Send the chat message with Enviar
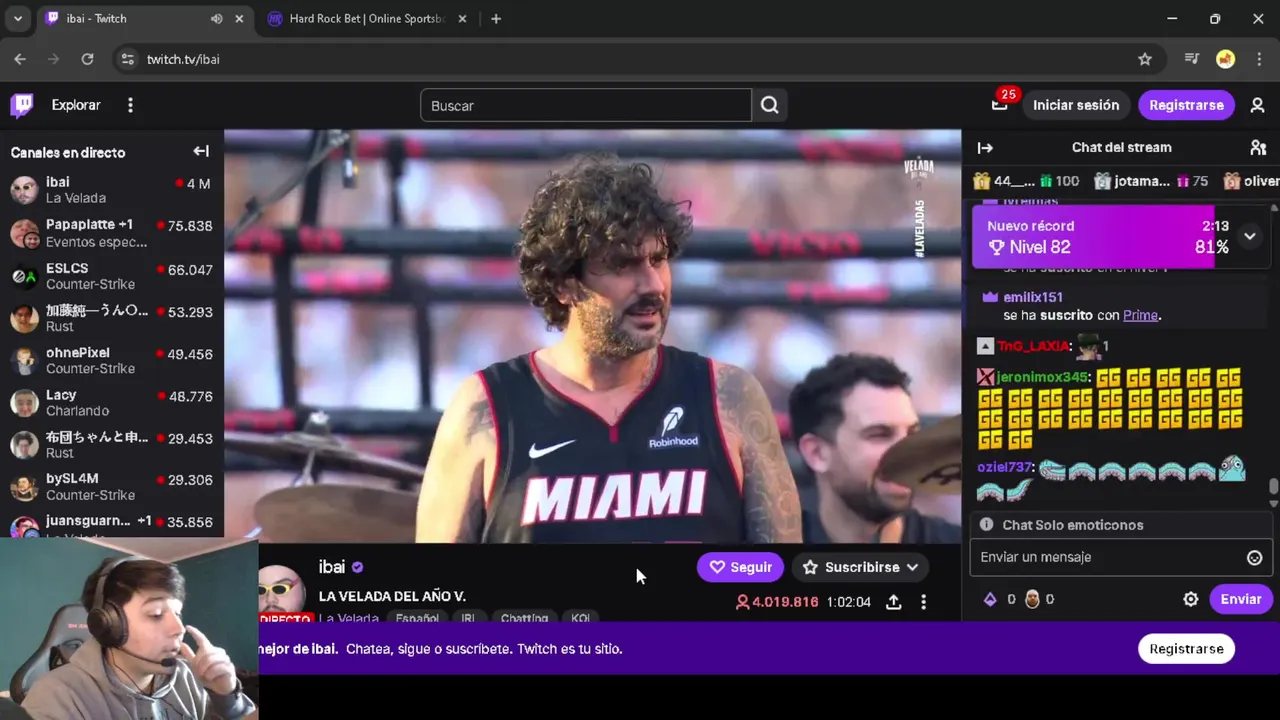The image size is (1280, 720). (x=1240, y=599)
